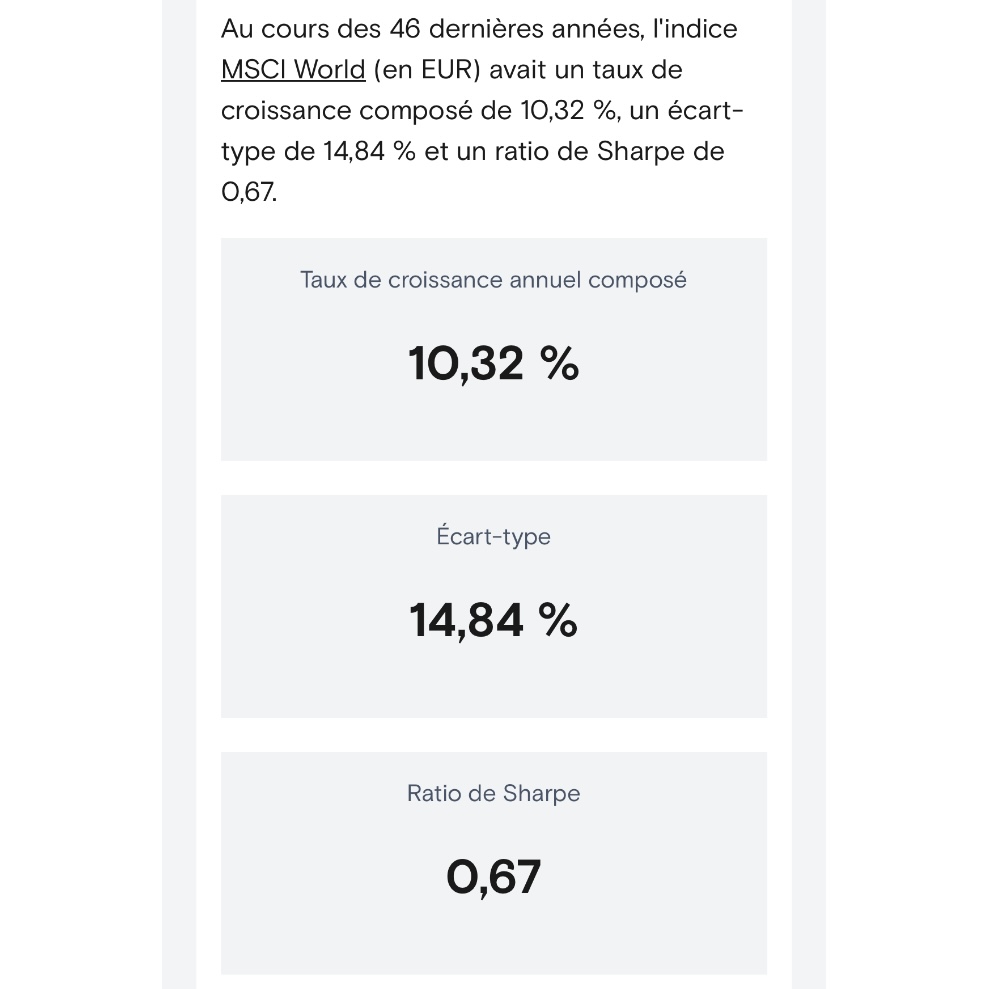Click the Écart-type card label

pos(493,536)
